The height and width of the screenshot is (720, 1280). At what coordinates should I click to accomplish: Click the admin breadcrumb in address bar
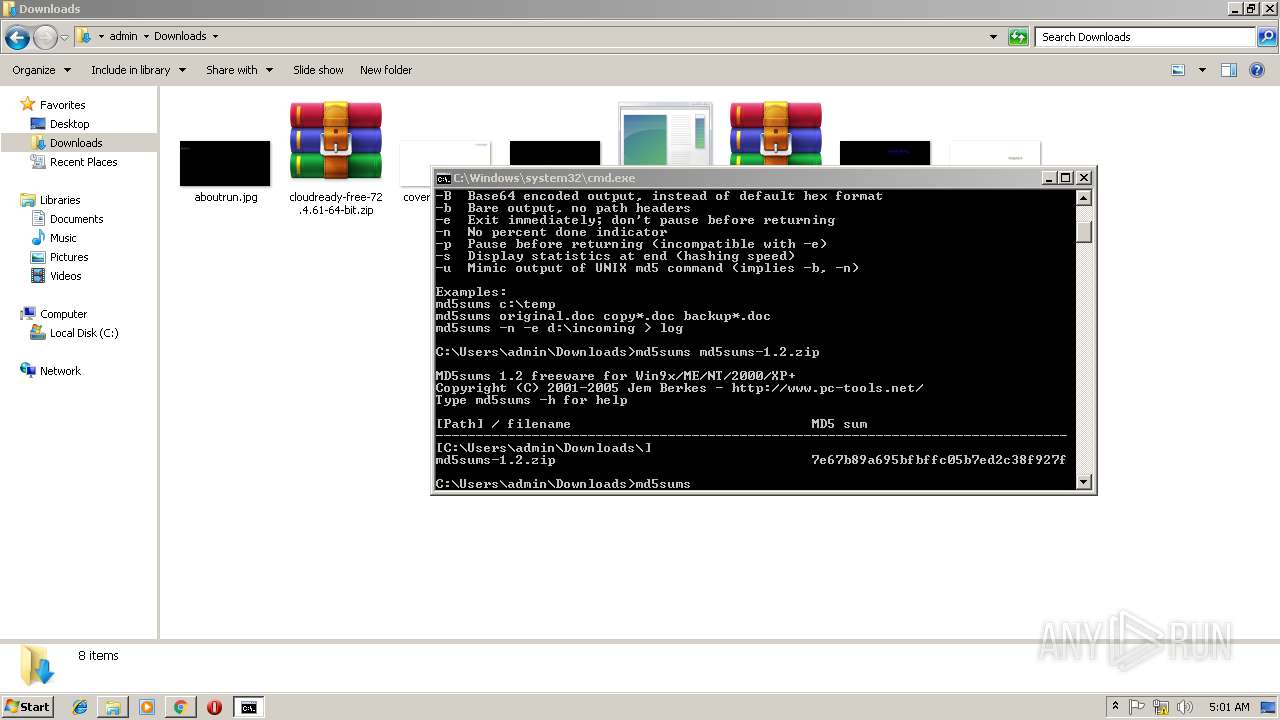click(123, 36)
